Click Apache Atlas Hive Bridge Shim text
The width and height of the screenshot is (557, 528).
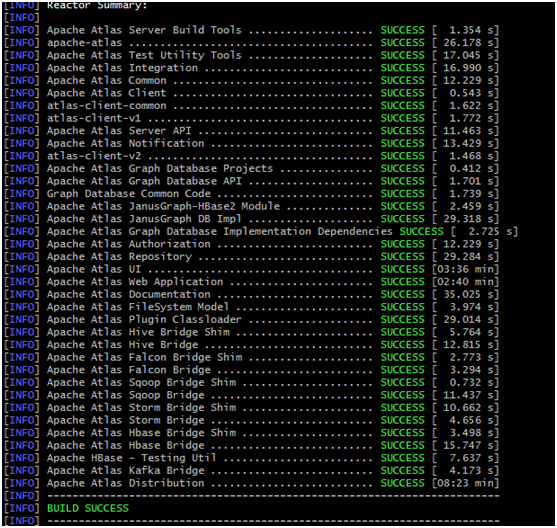point(138,332)
